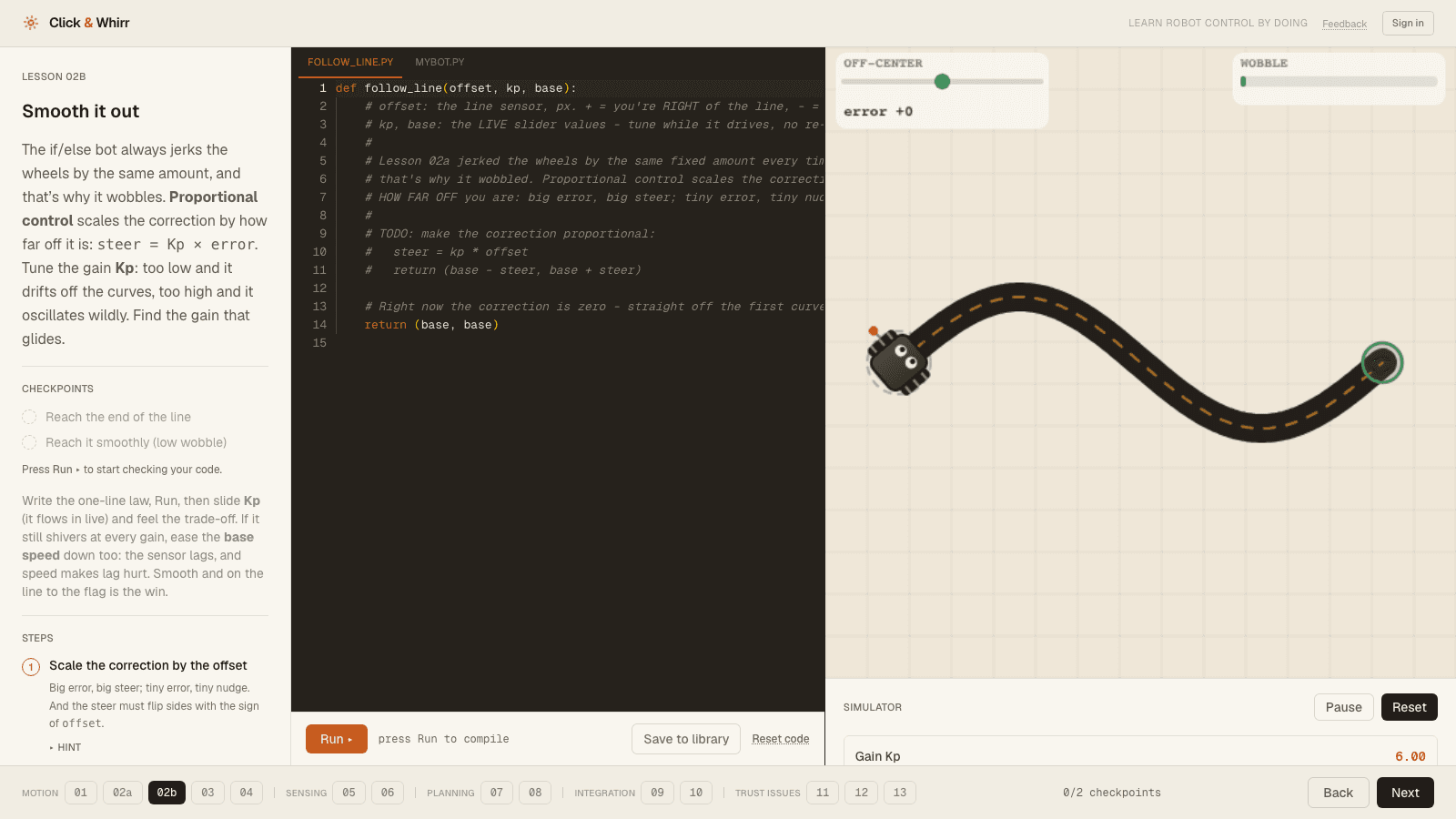Click the robot character in the simulator
Screen dimensions: 1456x819
click(x=899, y=361)
